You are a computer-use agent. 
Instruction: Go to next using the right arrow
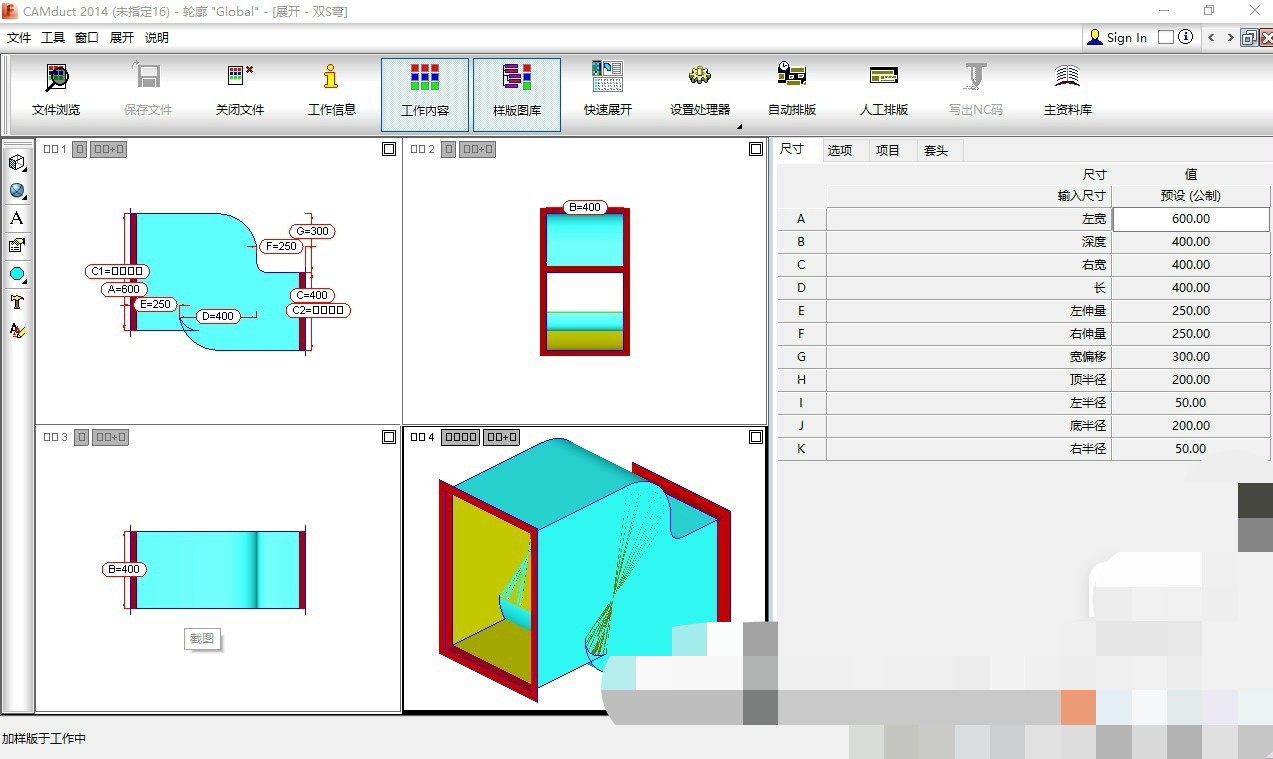click(x=1230, y=37)
